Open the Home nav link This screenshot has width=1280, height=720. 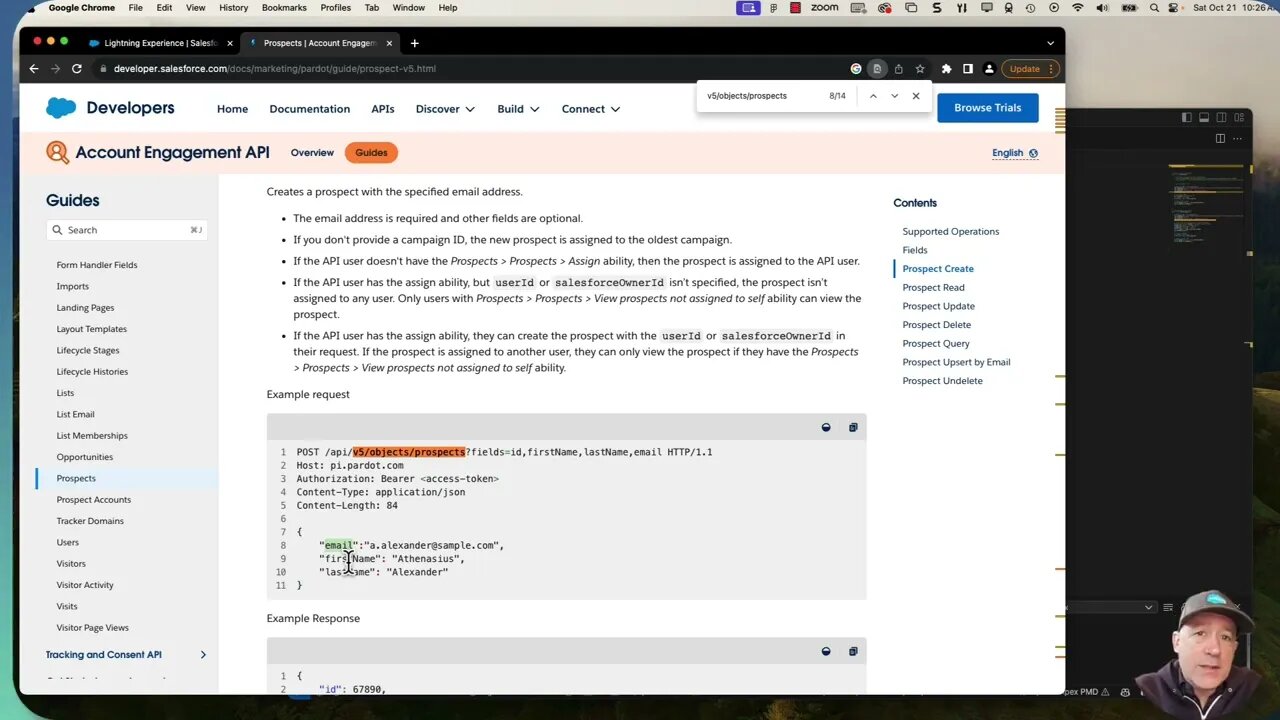click(x=232, y=109)
